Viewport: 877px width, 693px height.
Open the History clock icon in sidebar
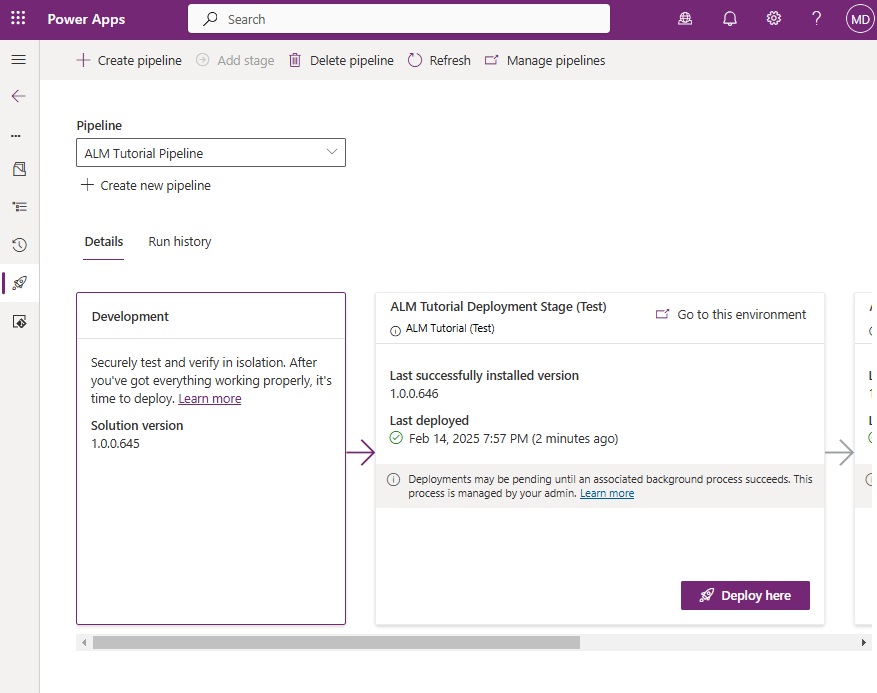coord(19,245)
